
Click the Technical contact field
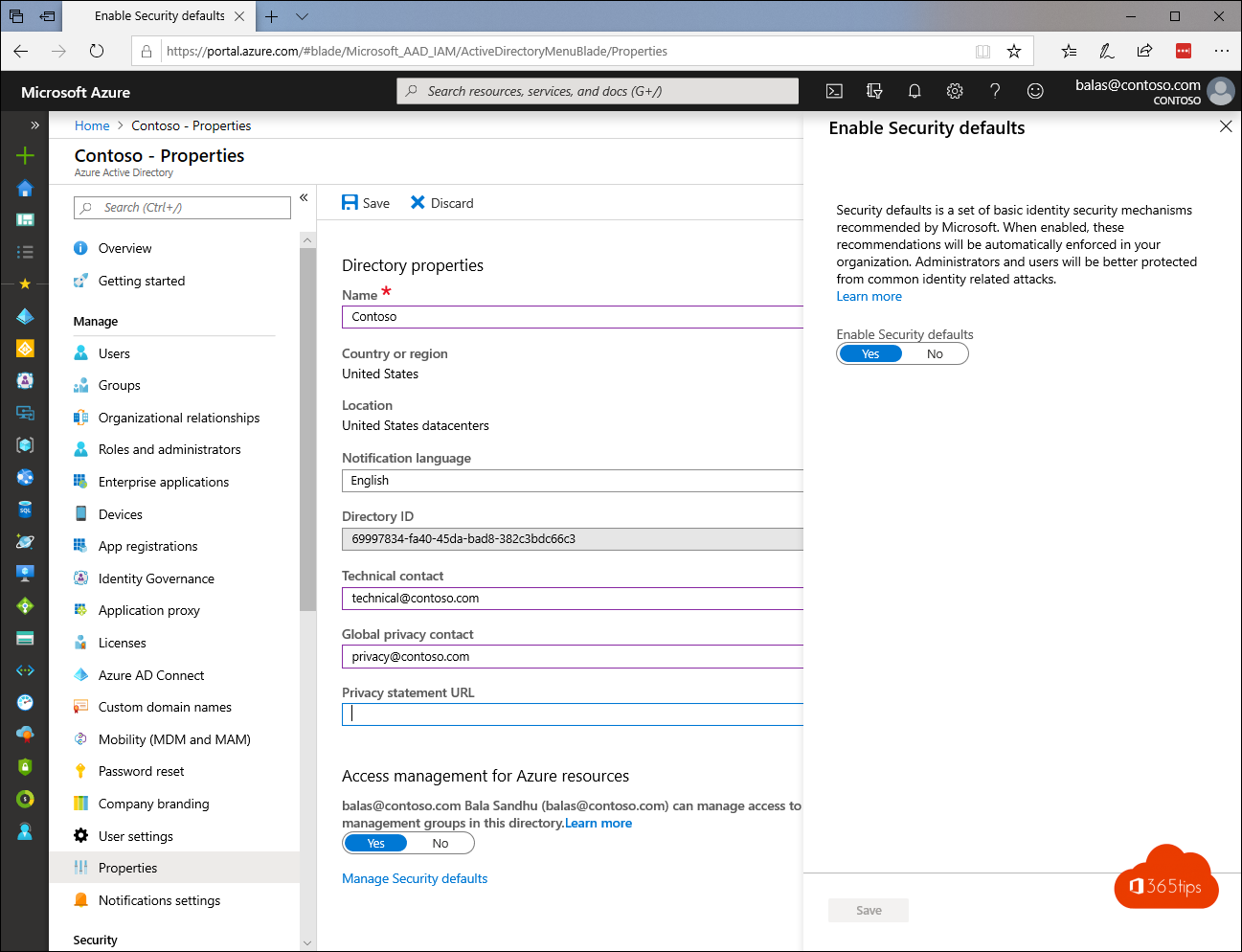[572, 599]
